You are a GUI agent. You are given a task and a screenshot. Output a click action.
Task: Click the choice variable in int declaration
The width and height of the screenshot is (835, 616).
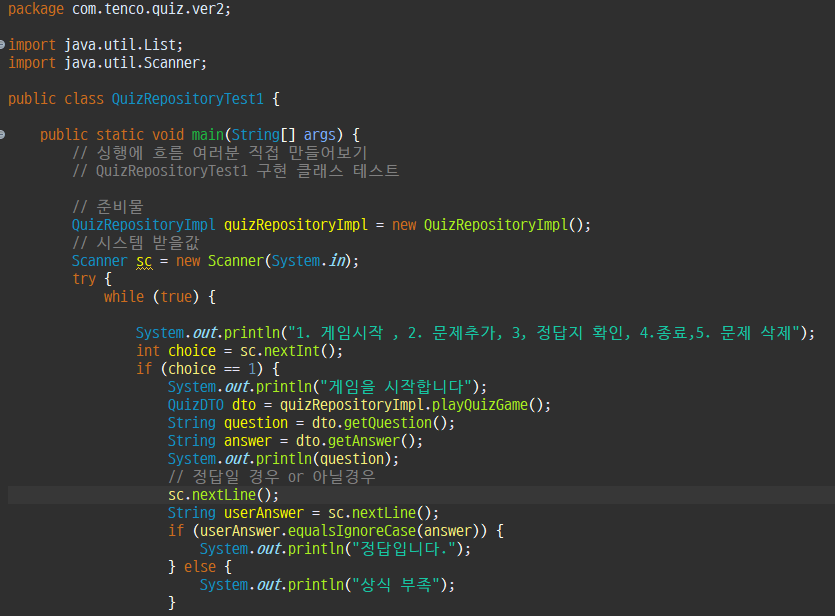tap(192, 351)
